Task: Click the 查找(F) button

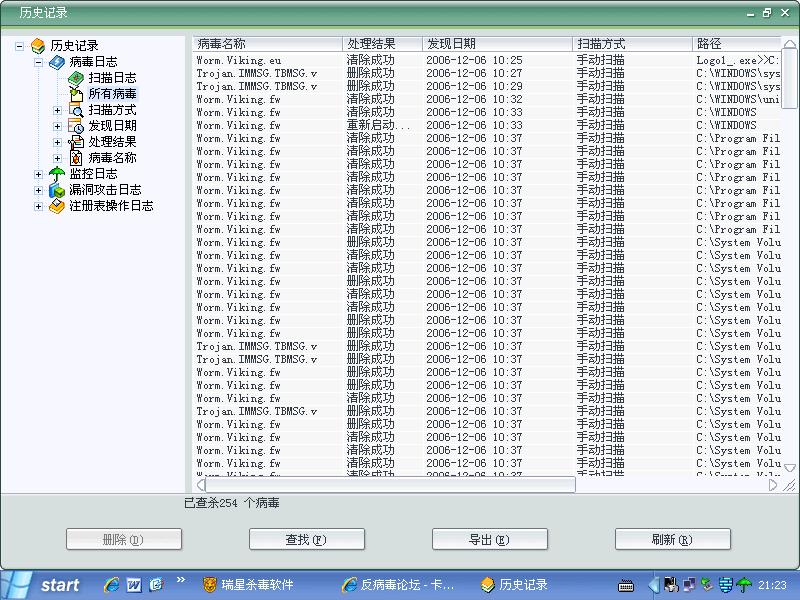Action: pyautogui.click(x=307, y=539)
